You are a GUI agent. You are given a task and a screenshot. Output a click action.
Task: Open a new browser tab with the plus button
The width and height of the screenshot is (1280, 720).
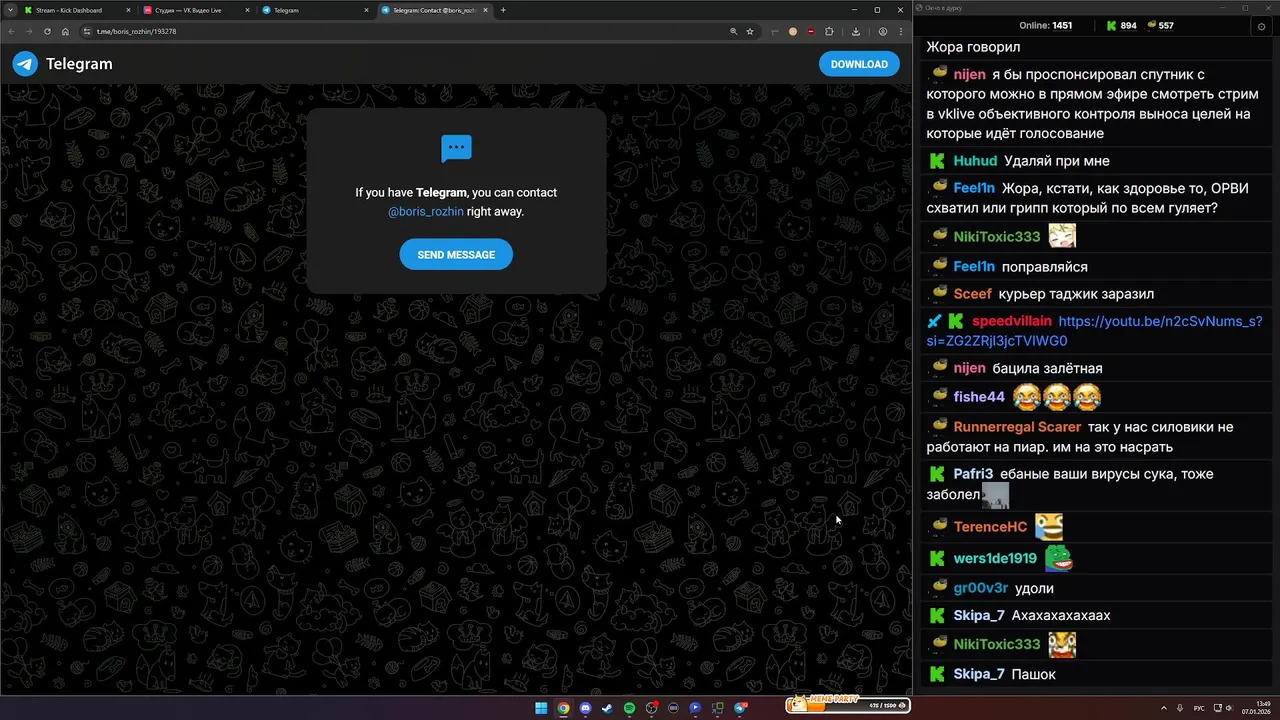[503, 10]
